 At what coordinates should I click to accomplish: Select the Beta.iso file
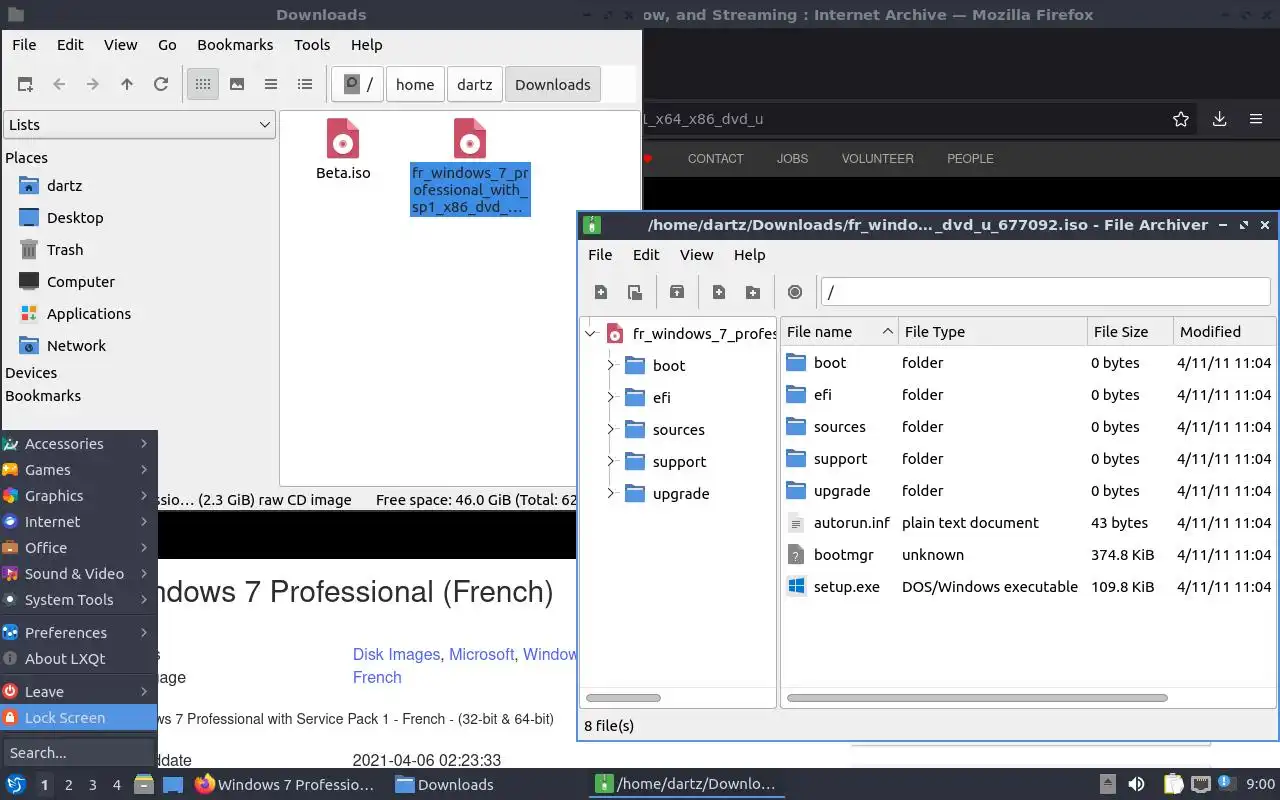point(343,150)
